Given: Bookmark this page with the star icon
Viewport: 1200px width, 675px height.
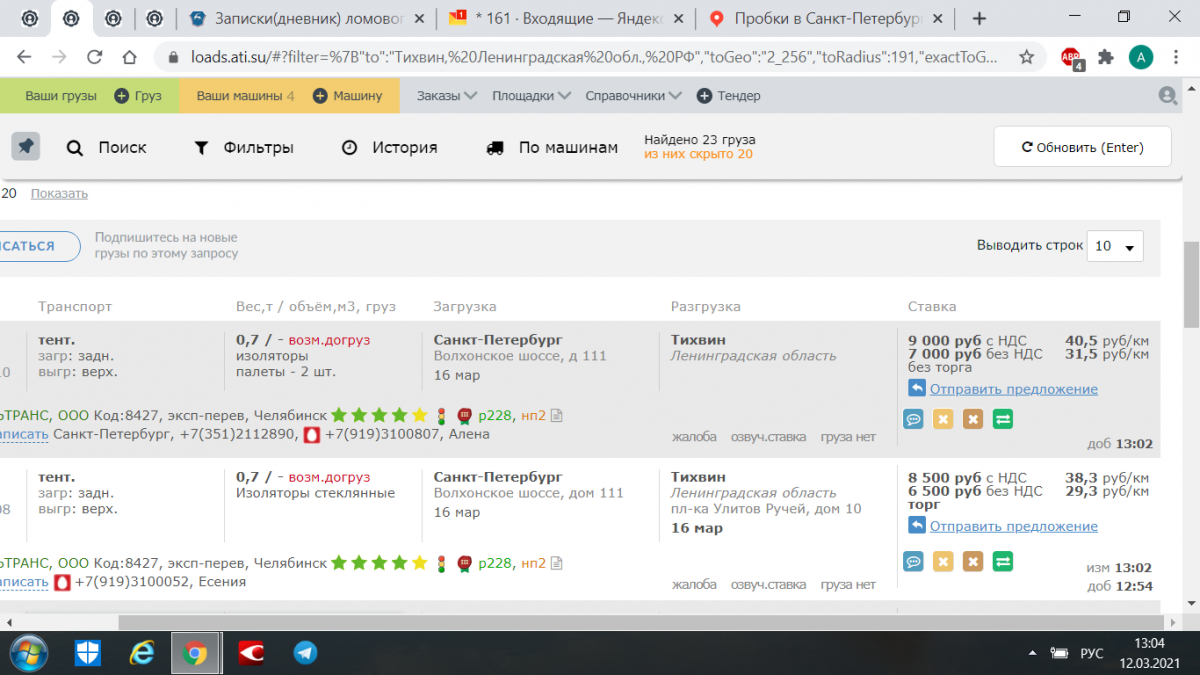Looking at the screenshot, I should [1026, 57].
